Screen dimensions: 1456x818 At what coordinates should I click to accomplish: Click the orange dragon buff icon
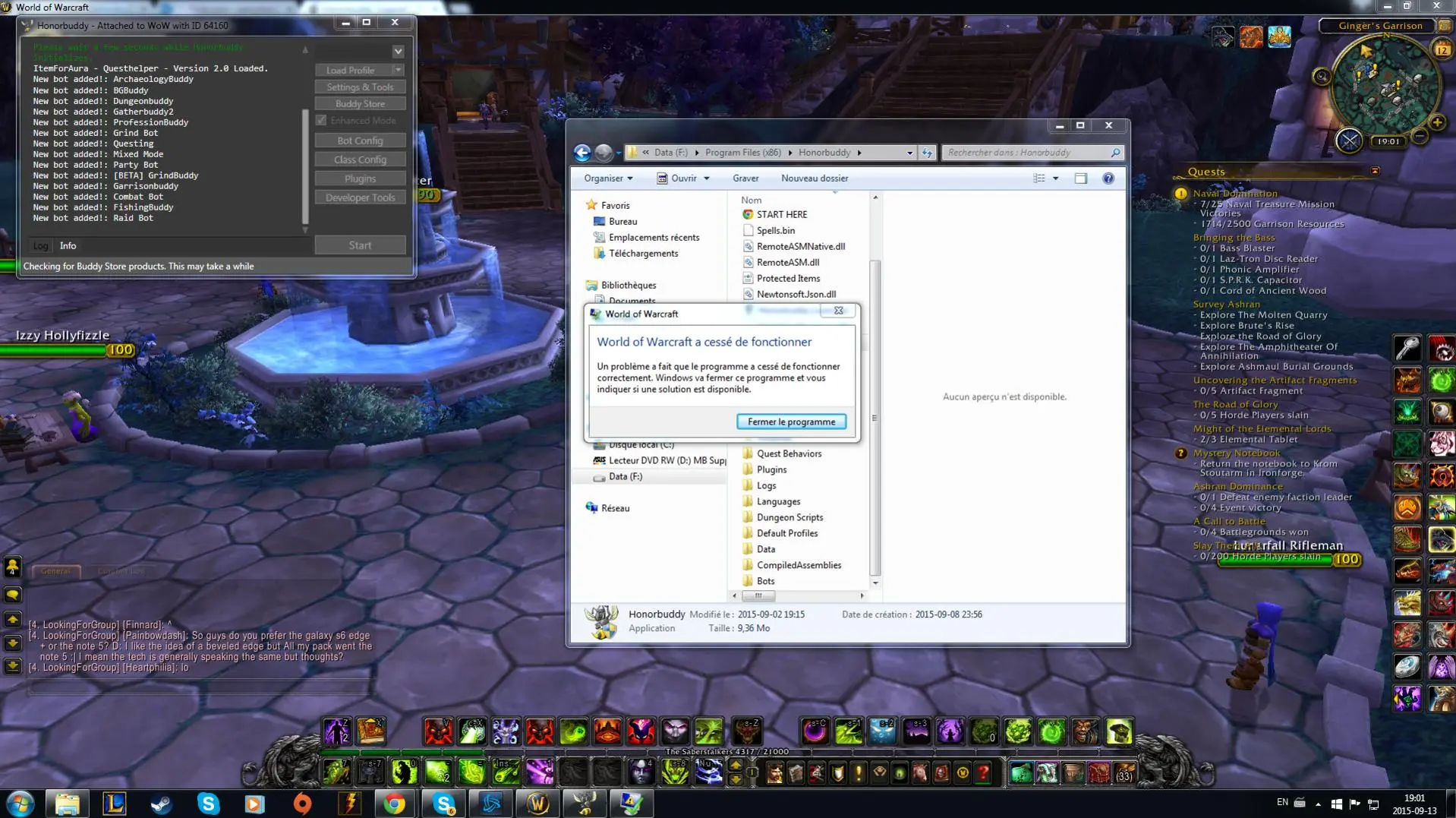(1251, 36)
